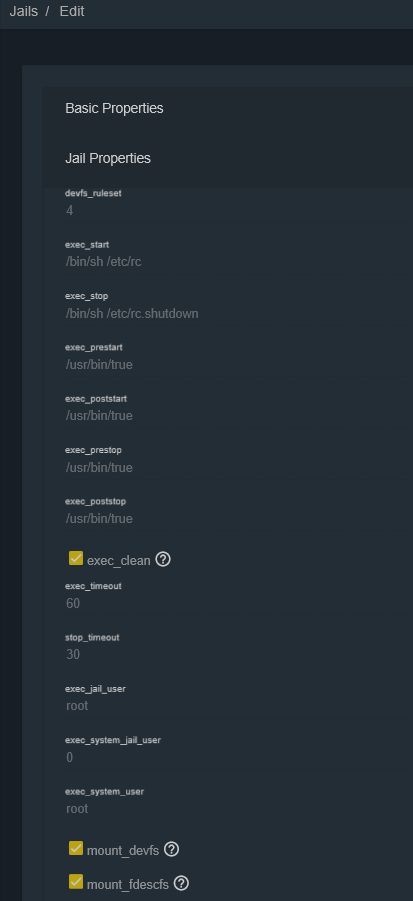This screenshot has width=413, height=901.
Task: Edit the exec_jail_user field
Action: (x=239, y=706)
